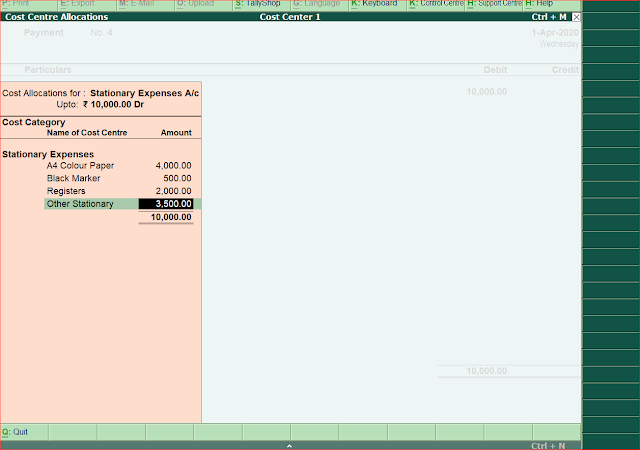Image resolution: width=640 pixels, height=450 pixels.
Task: Click the Stationary Expenses category heading
Action: [x=48, y=154]
